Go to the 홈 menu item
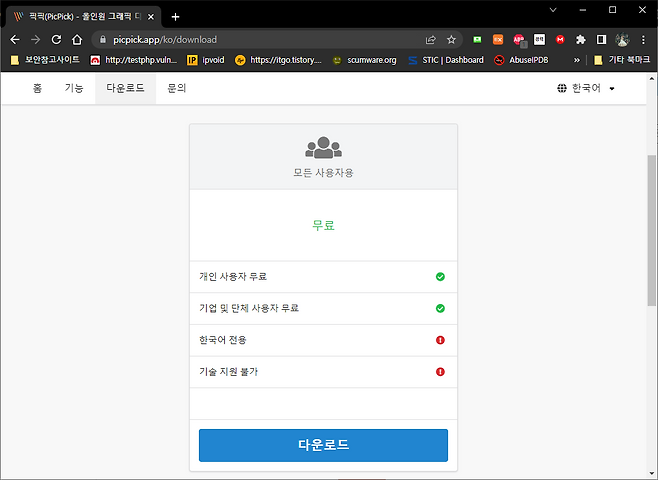The height and width of the screenshot is (480, 658). (x=37, y=88)
